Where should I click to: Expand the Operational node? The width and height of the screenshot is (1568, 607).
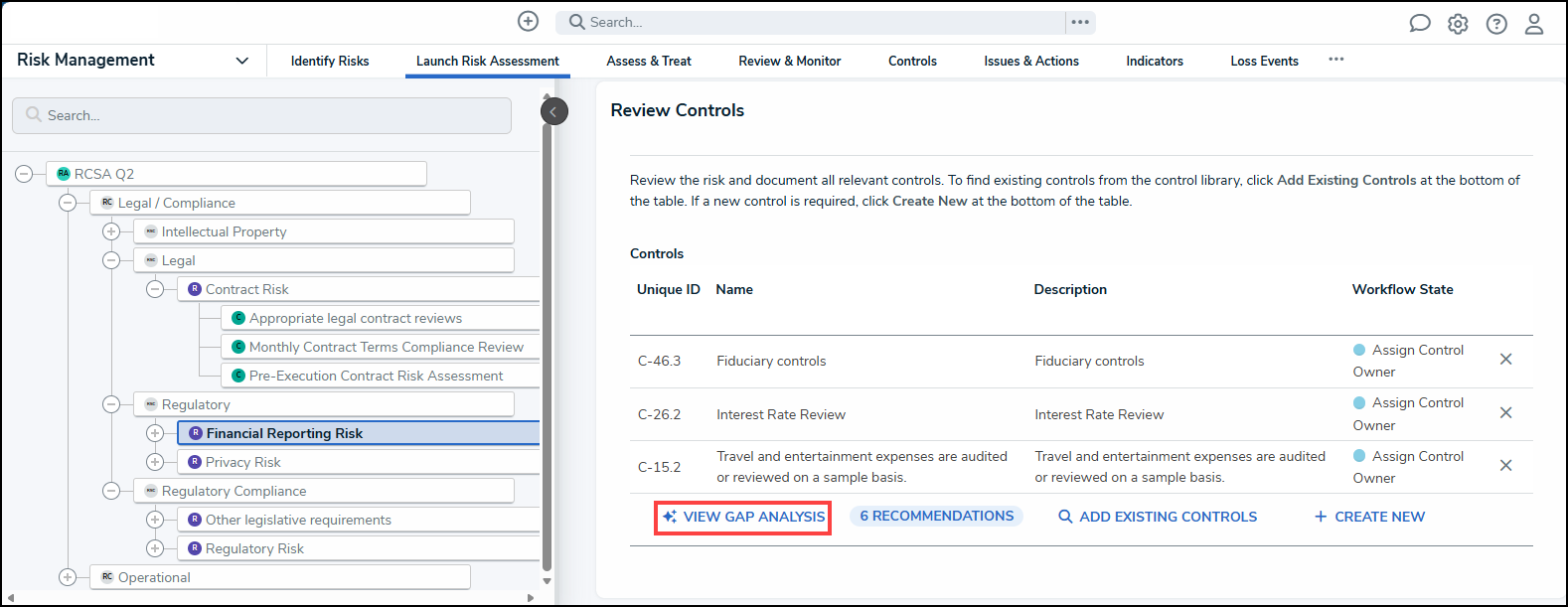[x=68, y=577]
